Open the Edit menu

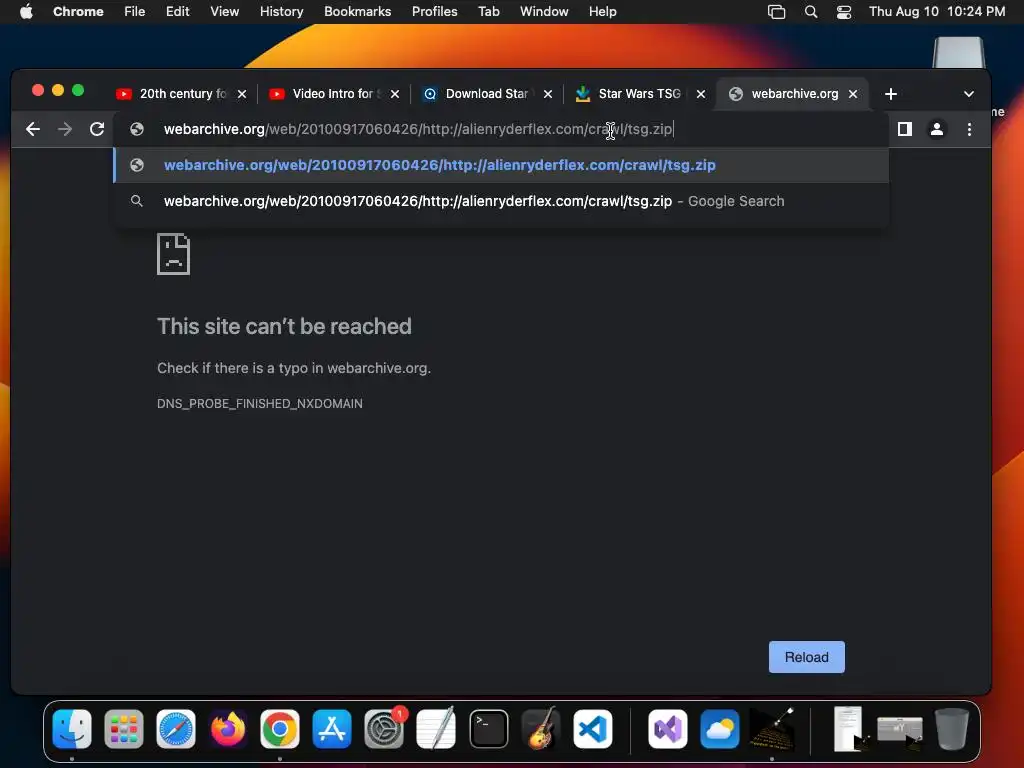point(177,12)
